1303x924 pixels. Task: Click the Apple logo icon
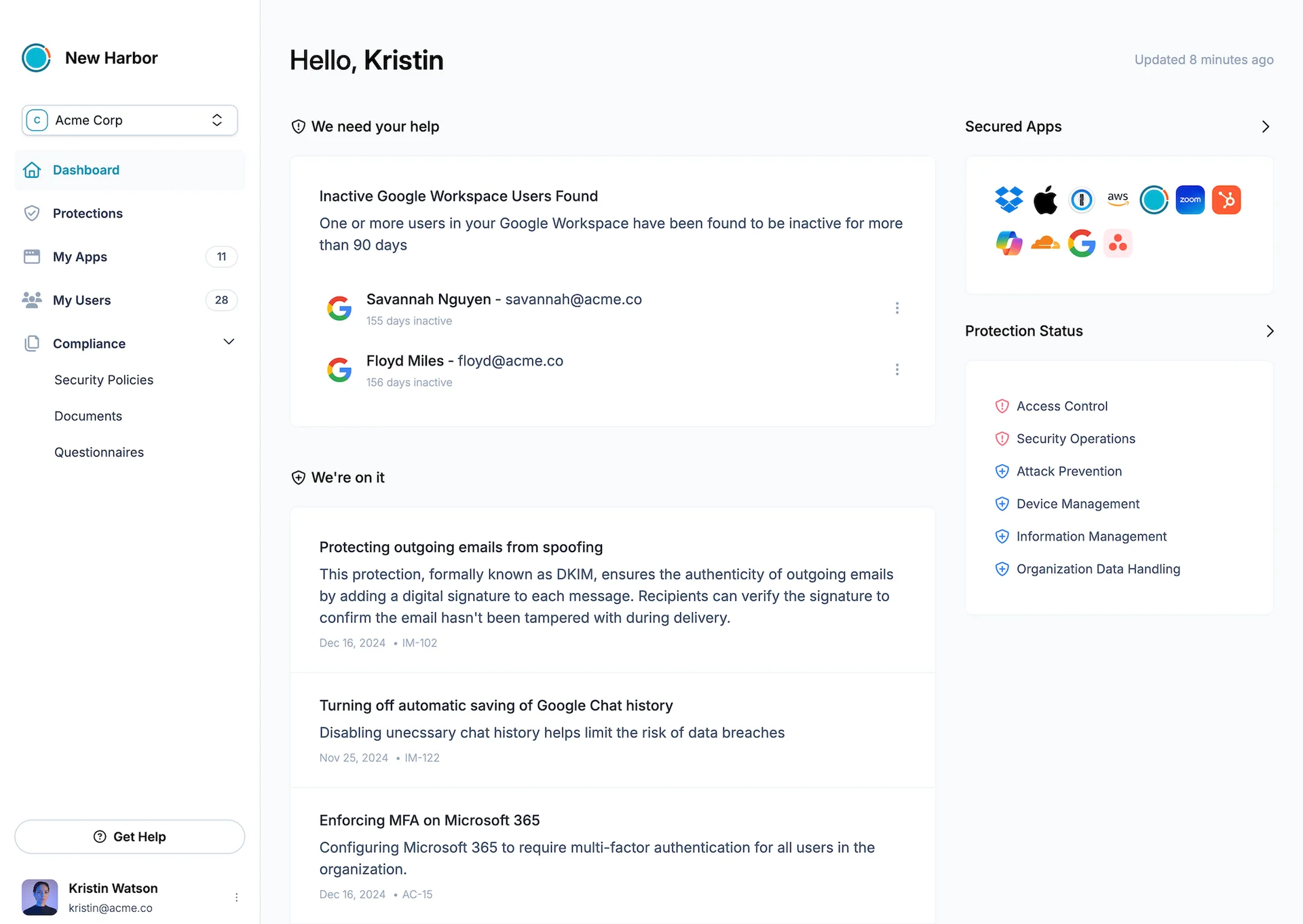click(x=1045, y=199)
